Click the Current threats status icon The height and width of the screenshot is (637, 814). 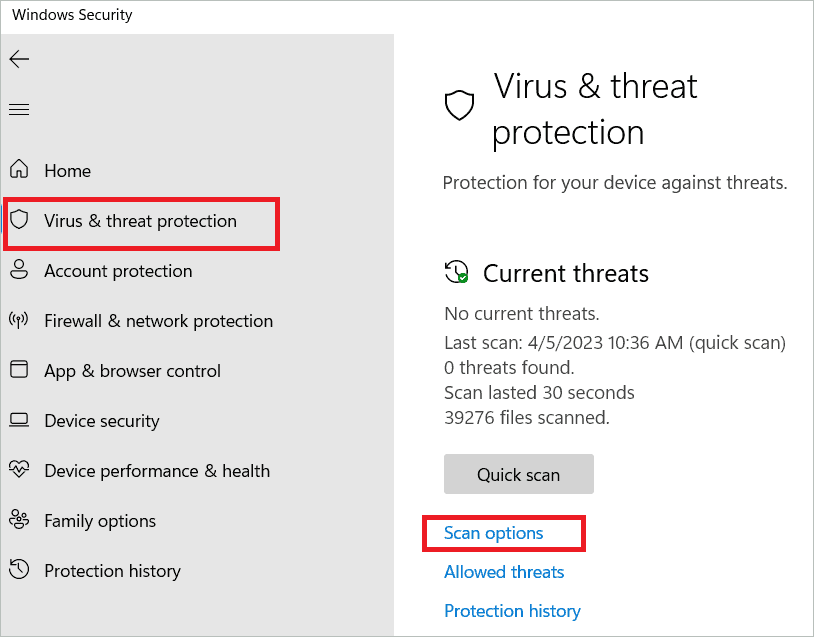pos(457,273)
